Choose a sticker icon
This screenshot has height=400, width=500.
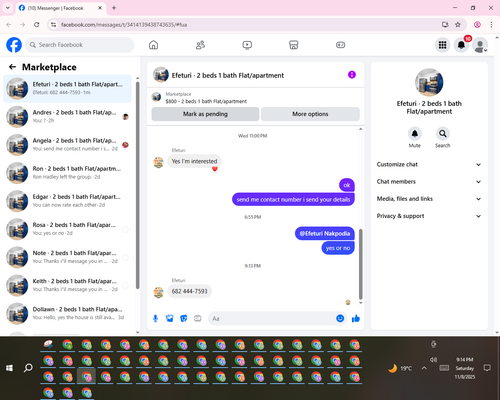coord(184,319)
